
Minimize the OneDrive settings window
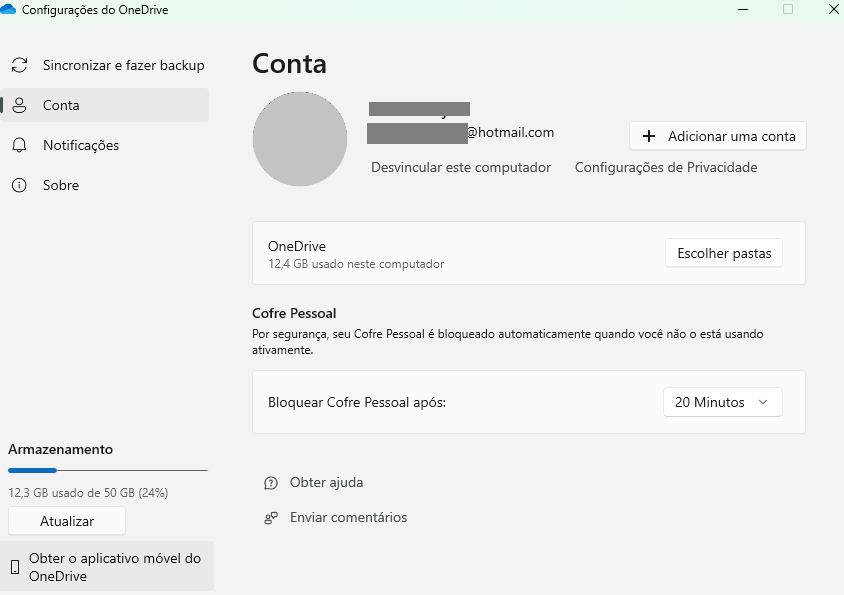[743, 9]
